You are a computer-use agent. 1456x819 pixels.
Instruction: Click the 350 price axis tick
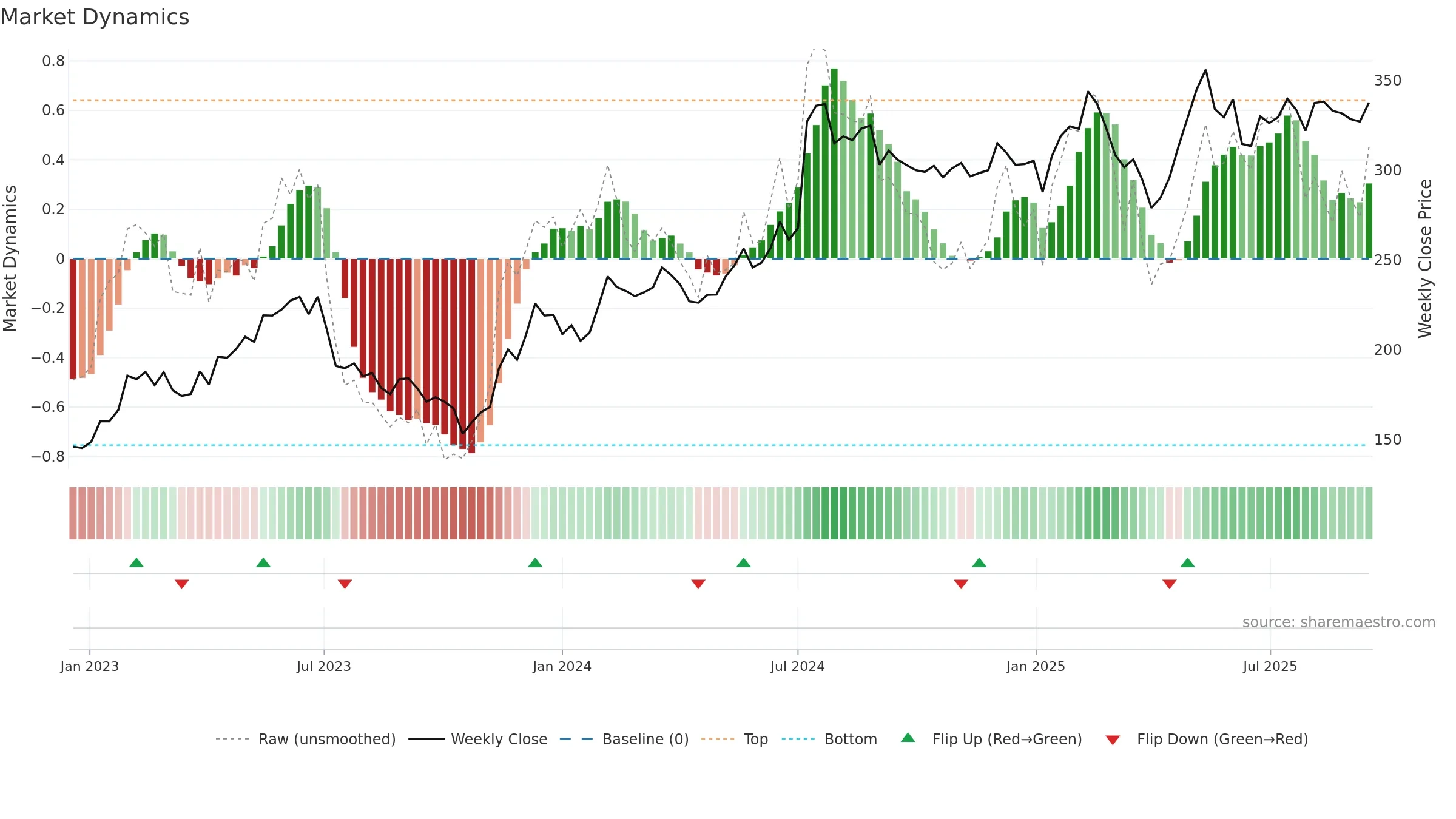(1388, 81)
